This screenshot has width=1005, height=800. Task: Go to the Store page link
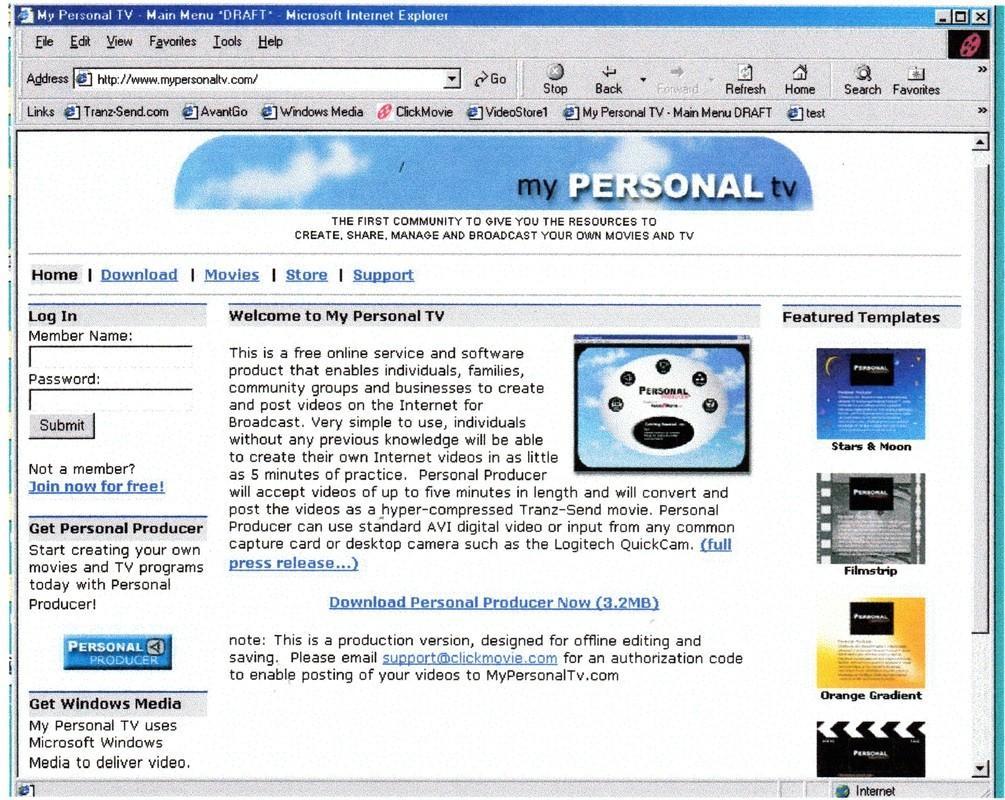click(306, 275)
